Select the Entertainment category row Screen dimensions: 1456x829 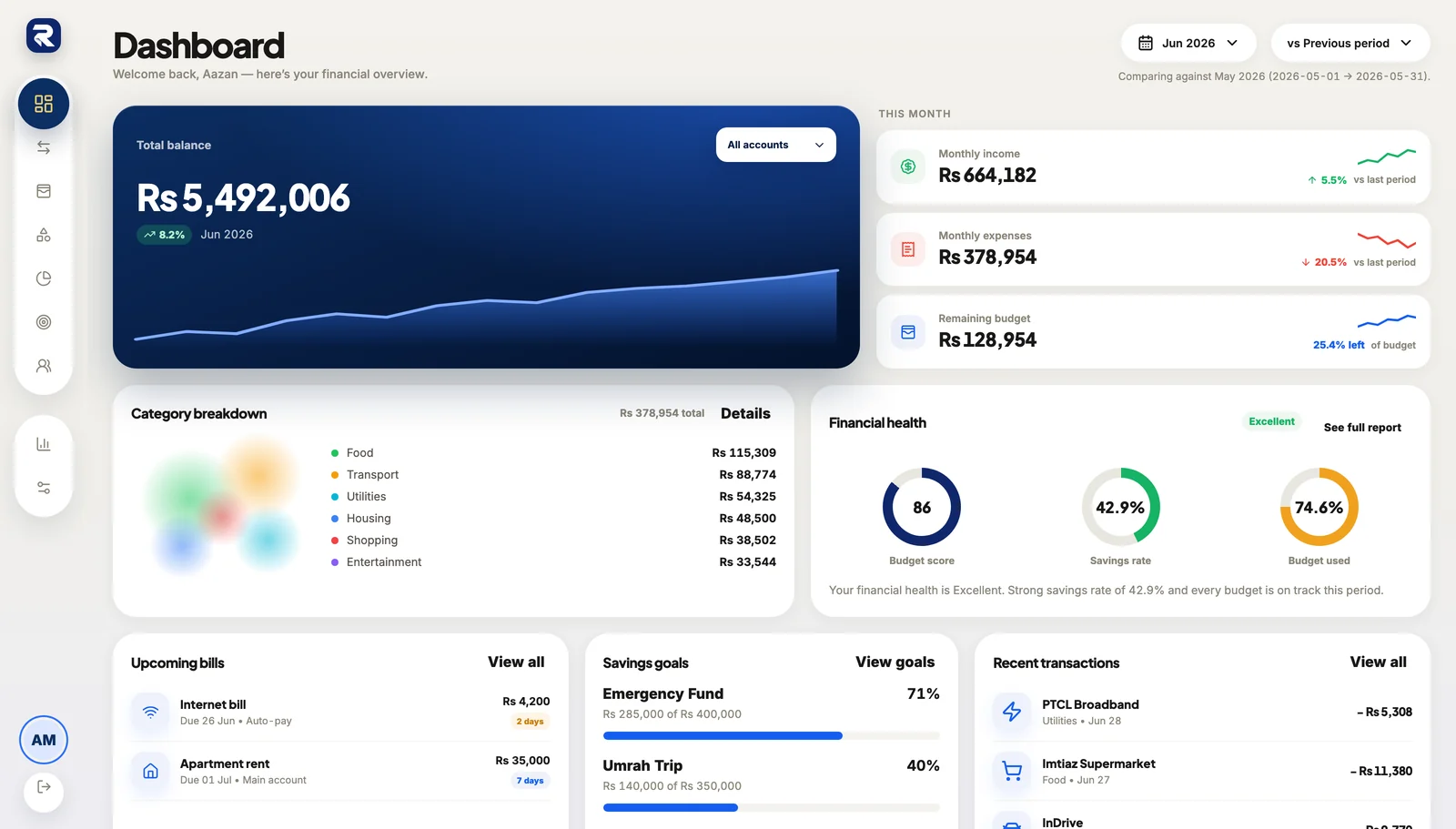pos(553,561)
